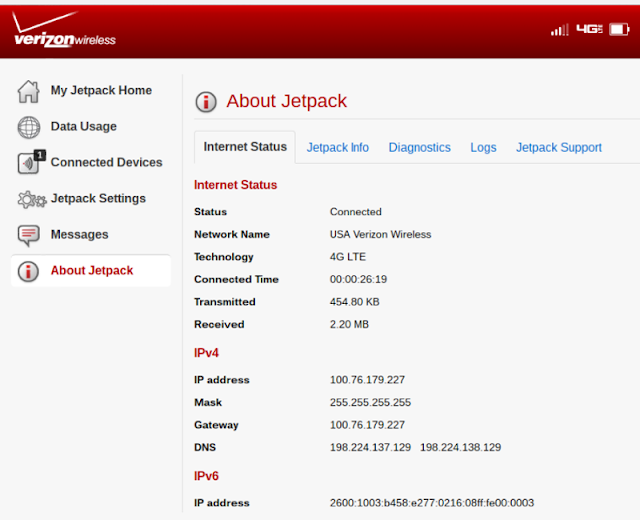The height and width of the screenshot is (520, 640).
Task: Switch to the Diagnostics tab
Action: pyautogui.click(x=419, y=147)
